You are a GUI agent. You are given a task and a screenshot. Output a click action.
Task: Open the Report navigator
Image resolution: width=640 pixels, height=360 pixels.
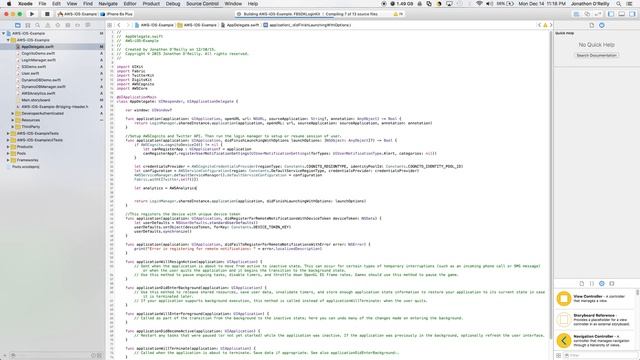click(x=88, y=25)
